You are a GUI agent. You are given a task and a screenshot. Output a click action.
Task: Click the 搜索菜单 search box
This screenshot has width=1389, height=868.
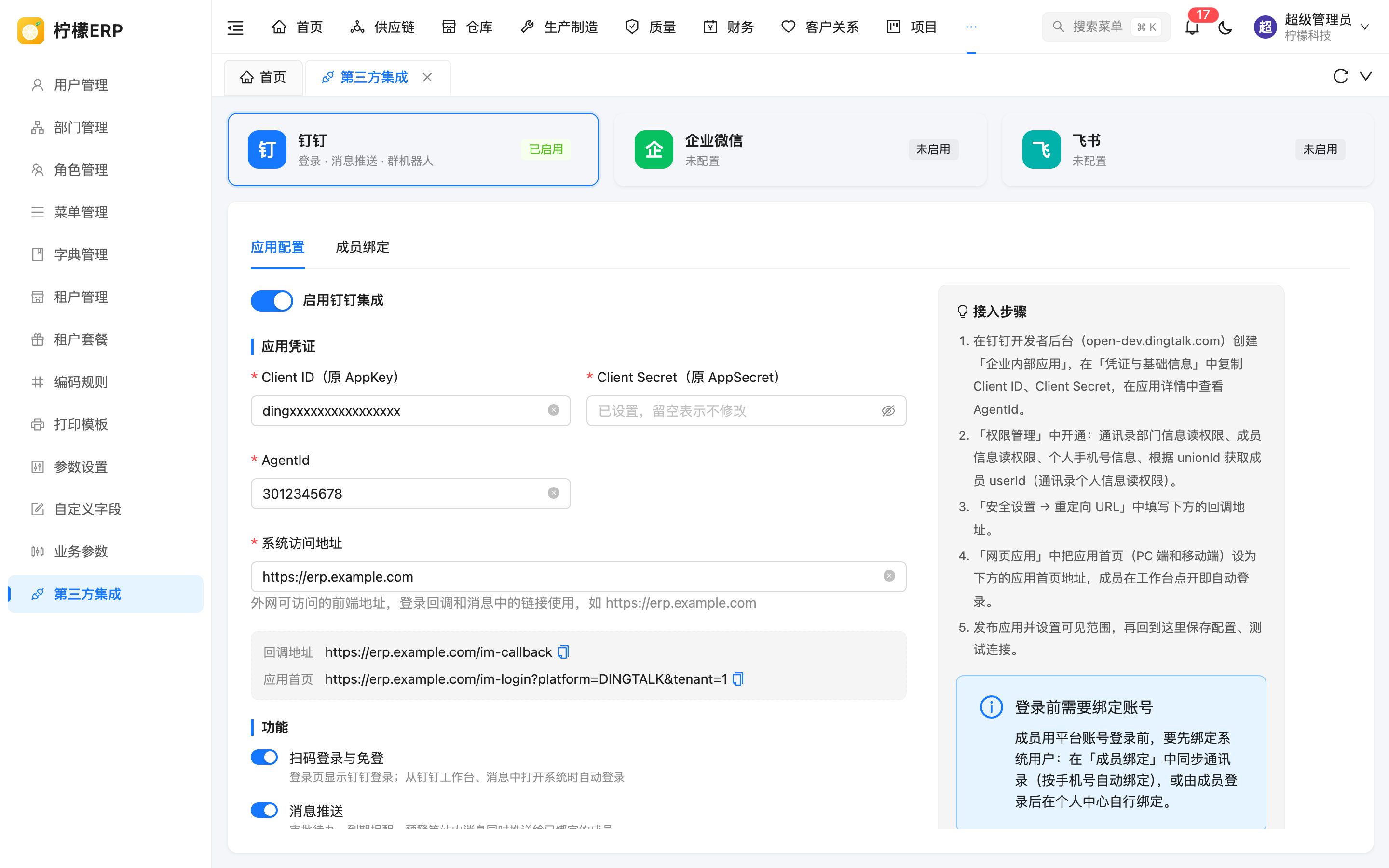point(1106,27)
